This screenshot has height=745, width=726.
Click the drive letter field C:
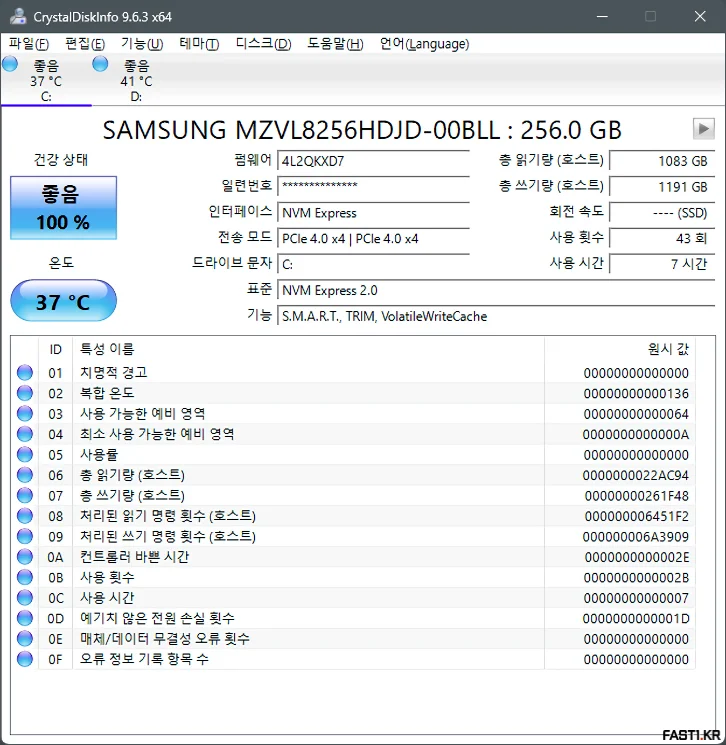(x=373, y=264)
